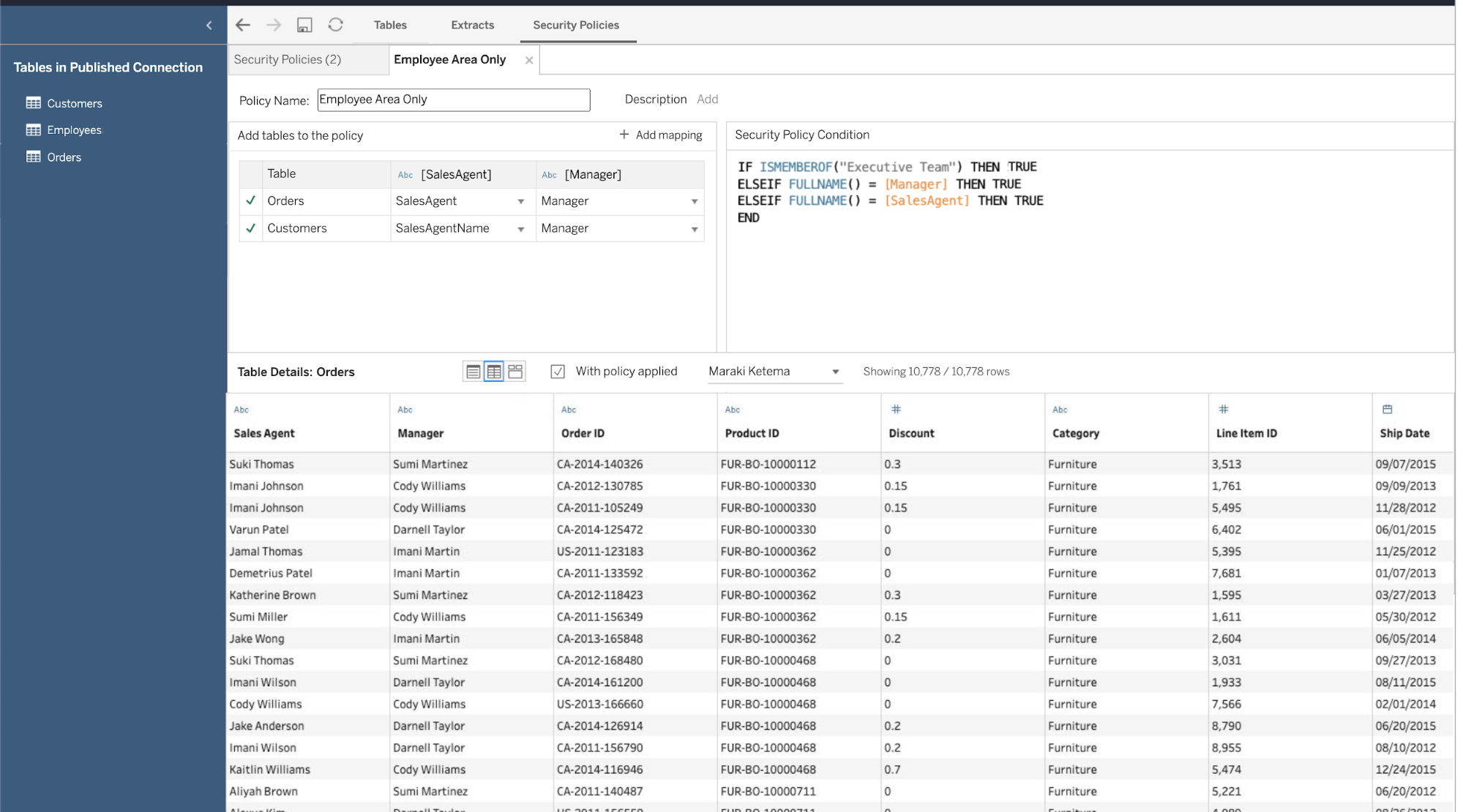The height and width of the screenshot is (812, 1463).
Task: Click the save disk icon
Action: (x=304, y=25)
